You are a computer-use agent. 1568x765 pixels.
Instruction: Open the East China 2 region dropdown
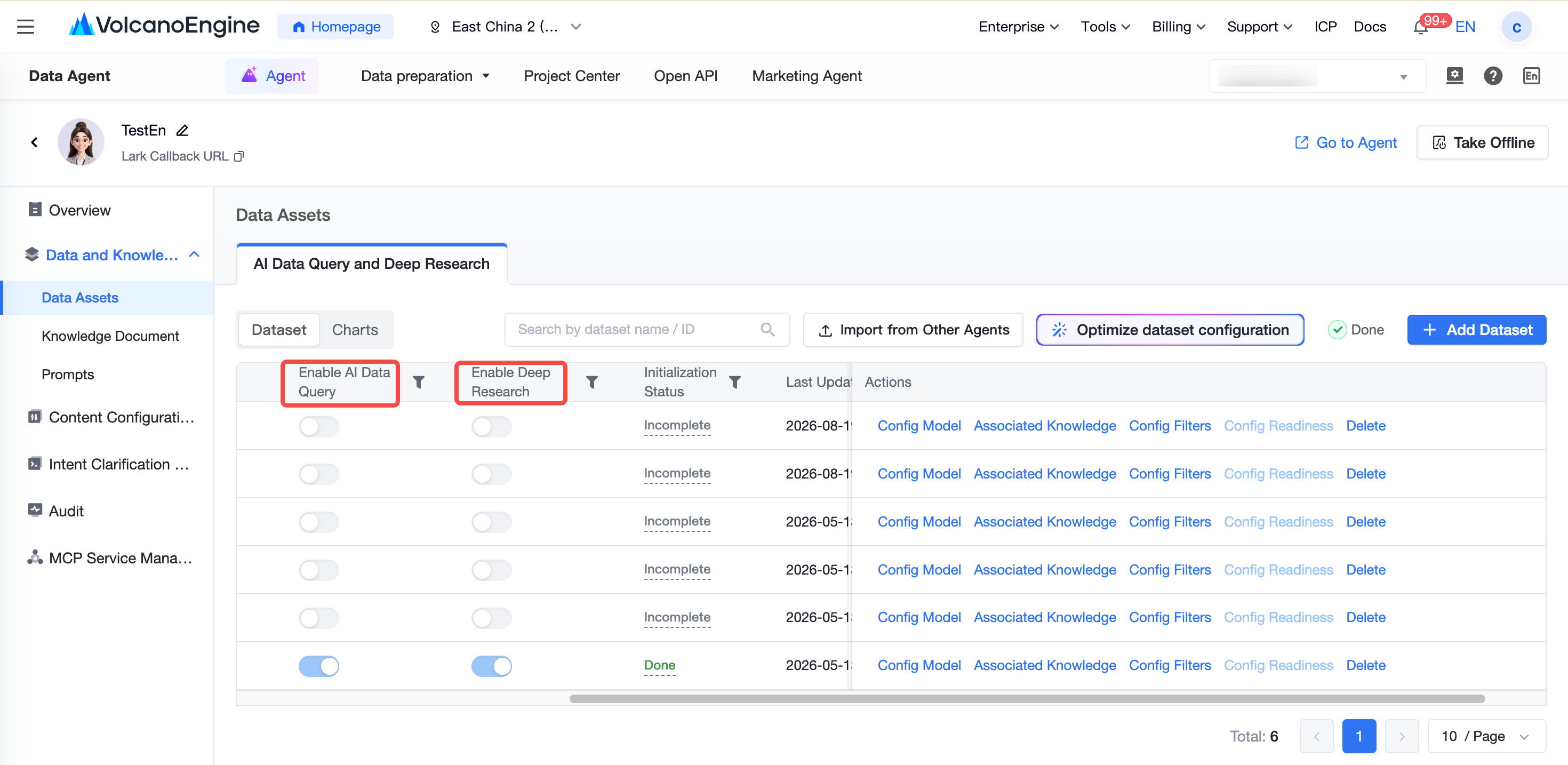(506, 27)
